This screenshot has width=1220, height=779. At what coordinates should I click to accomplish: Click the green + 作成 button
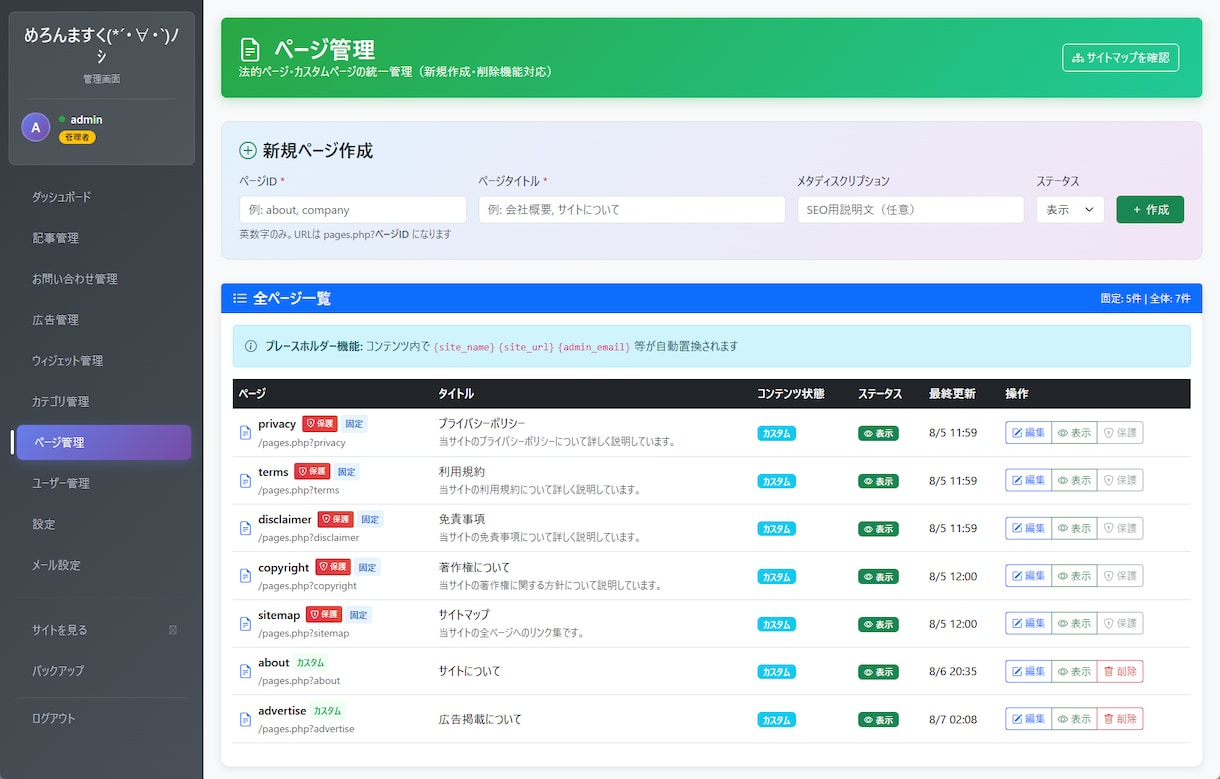(1150, 210)
